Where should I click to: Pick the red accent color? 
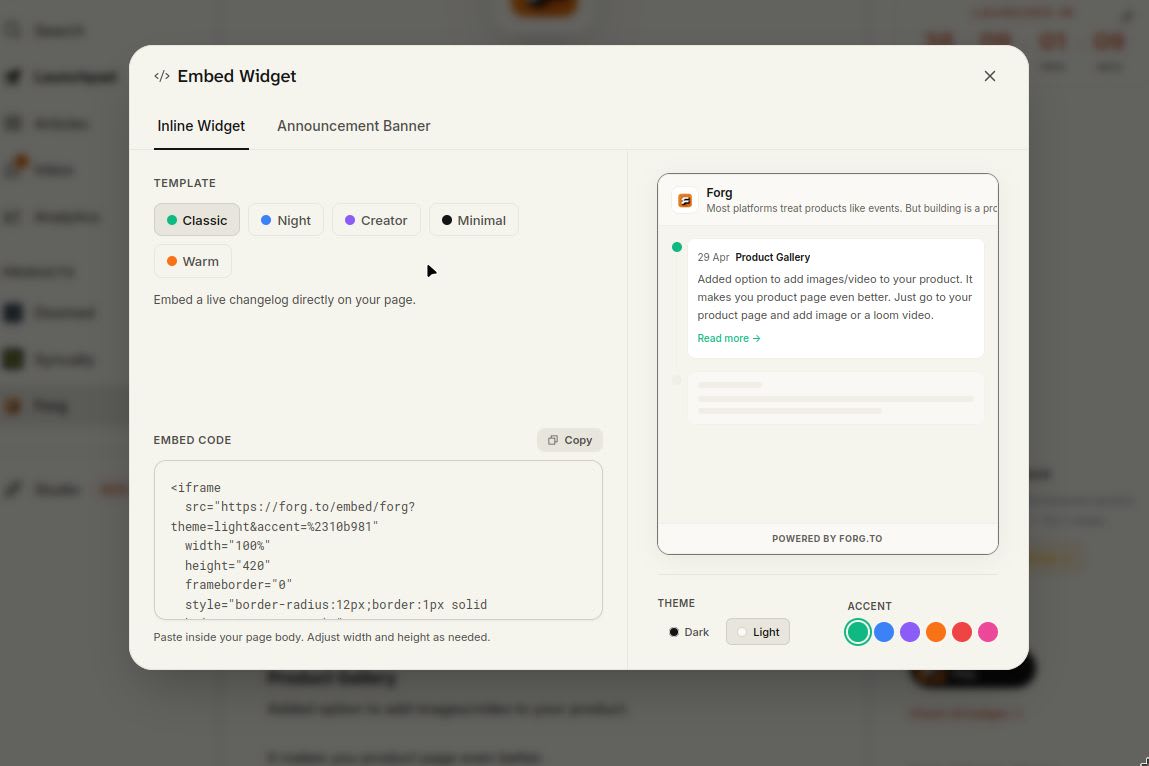click(x=961, y=632)
